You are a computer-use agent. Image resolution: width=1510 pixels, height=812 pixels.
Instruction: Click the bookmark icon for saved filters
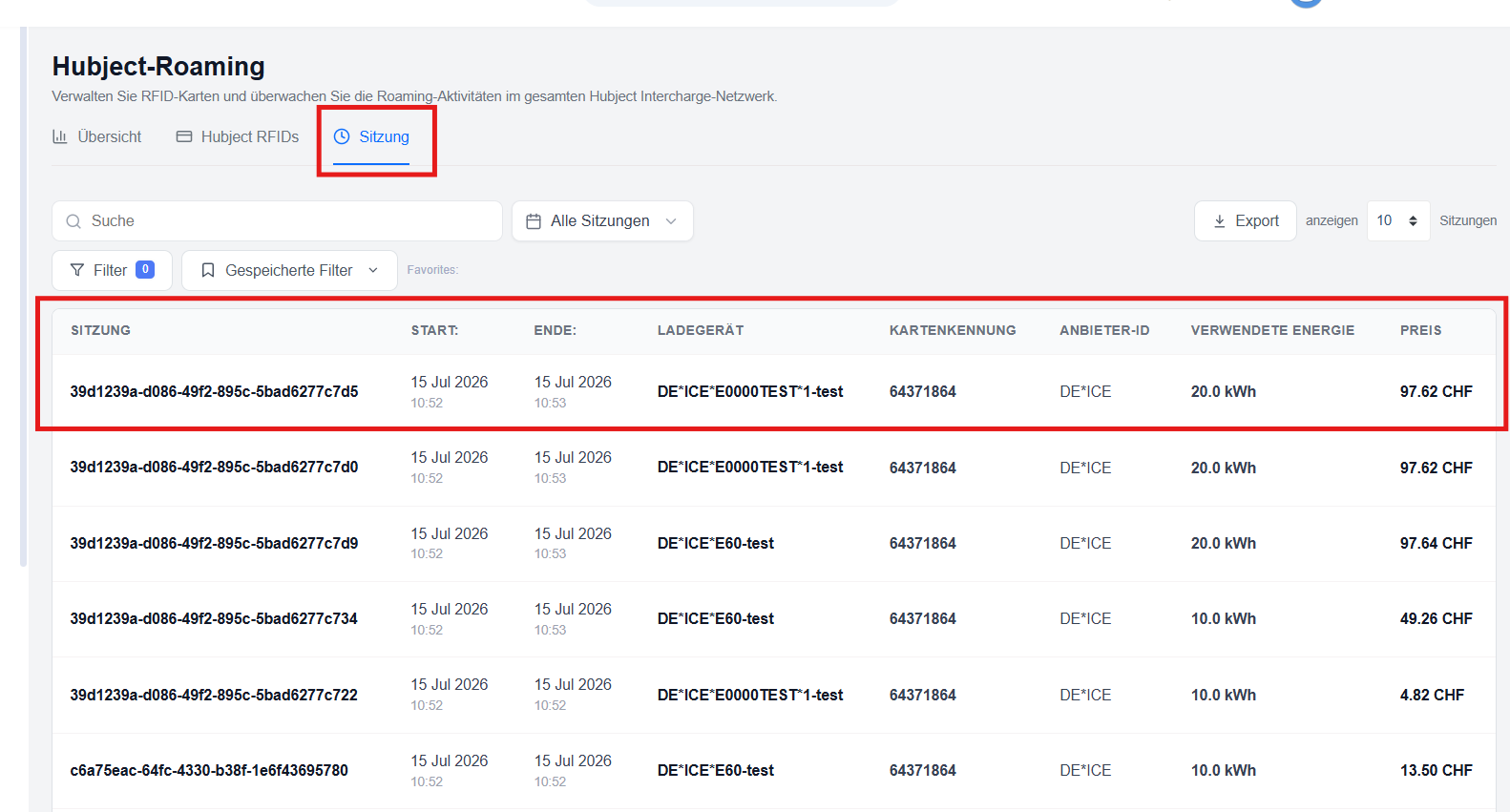tap(208, 270)
